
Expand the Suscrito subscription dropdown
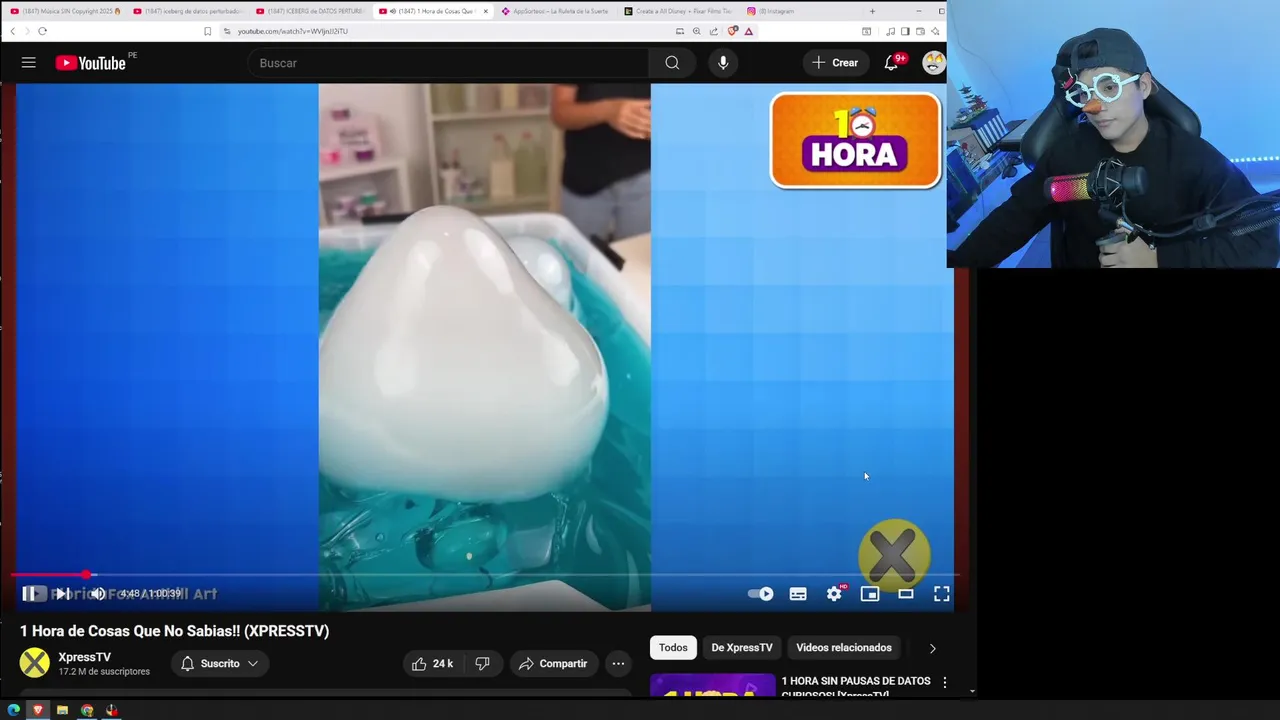219,663
